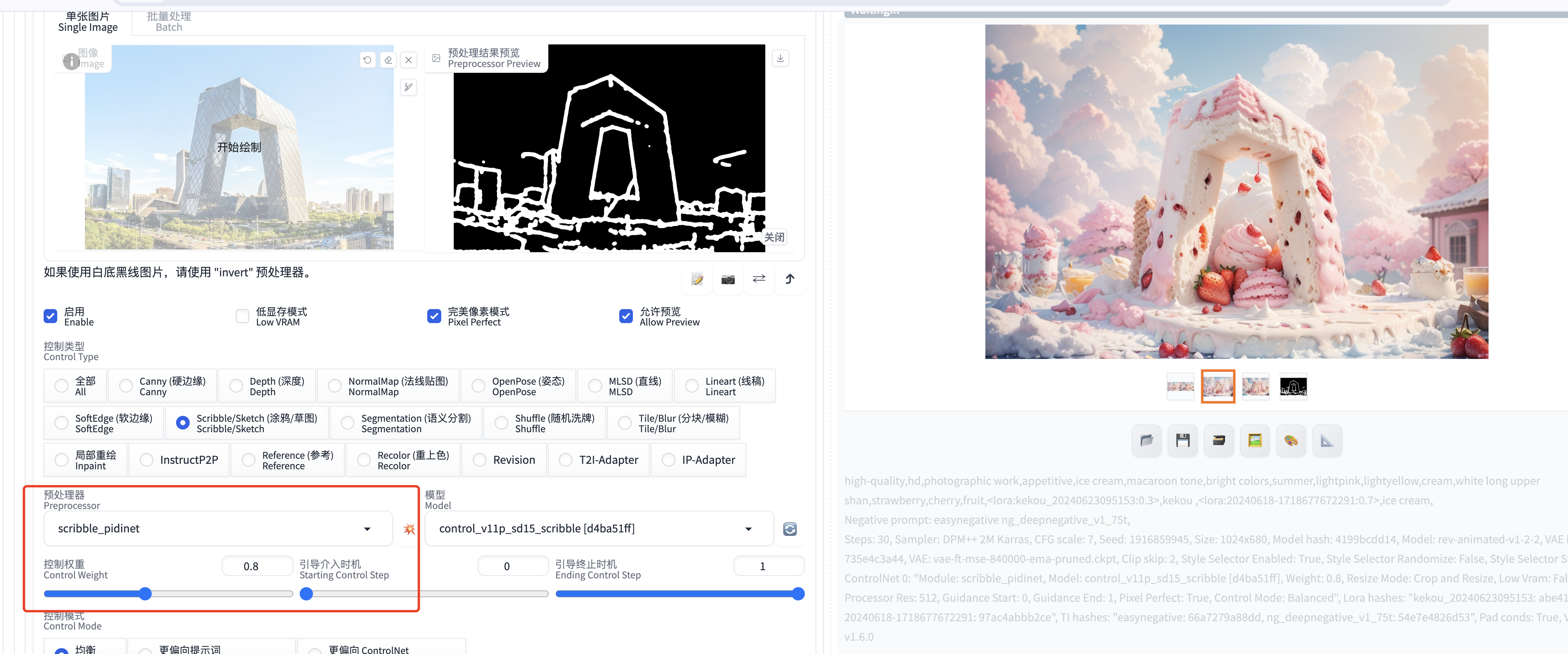1568x654 pixels.
Task: Send the image to inpaint with the palette icon
Action: pyautogui.click(x=1291, y=440)
